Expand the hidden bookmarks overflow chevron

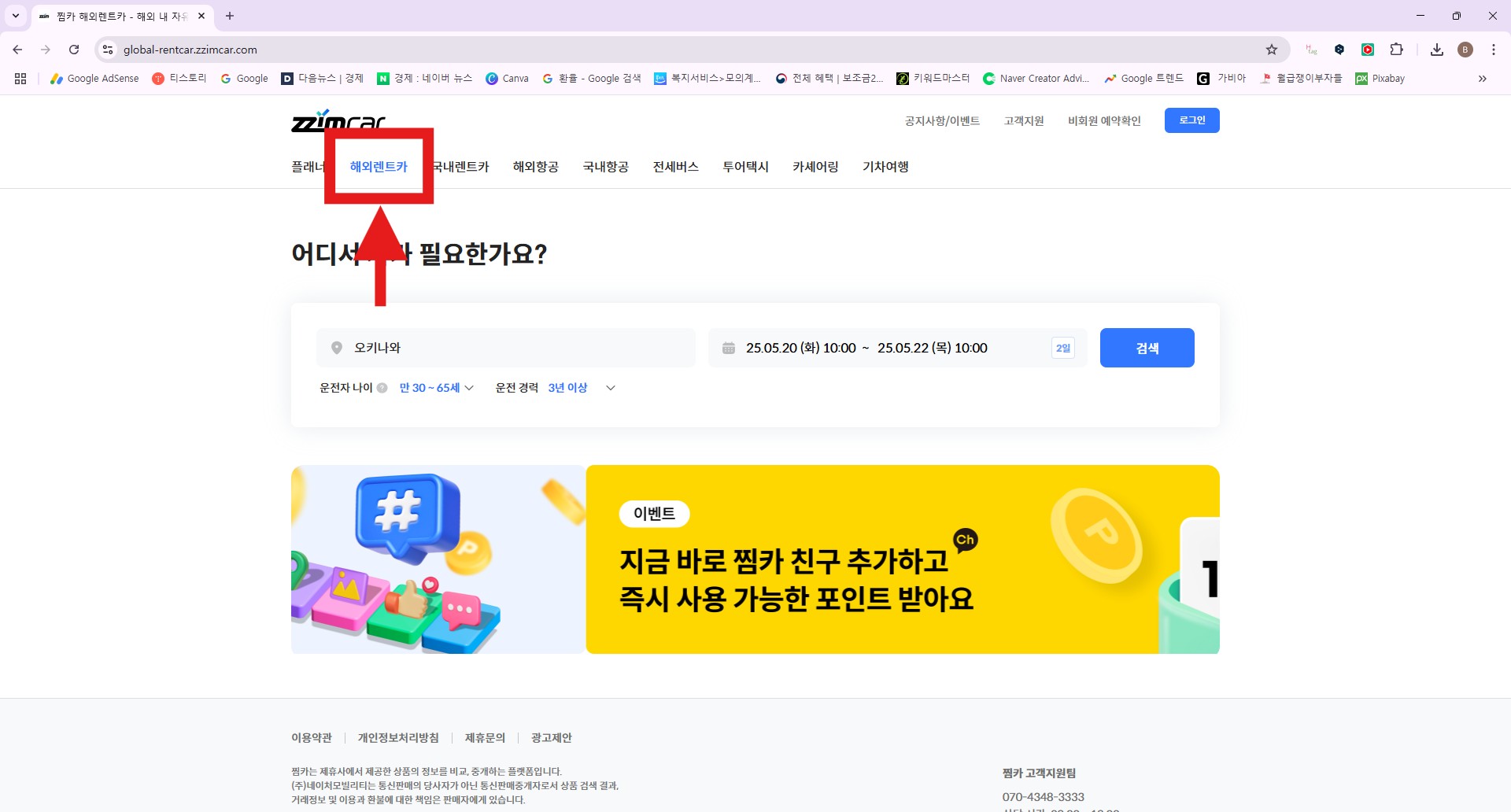[x=1483, y=78]
